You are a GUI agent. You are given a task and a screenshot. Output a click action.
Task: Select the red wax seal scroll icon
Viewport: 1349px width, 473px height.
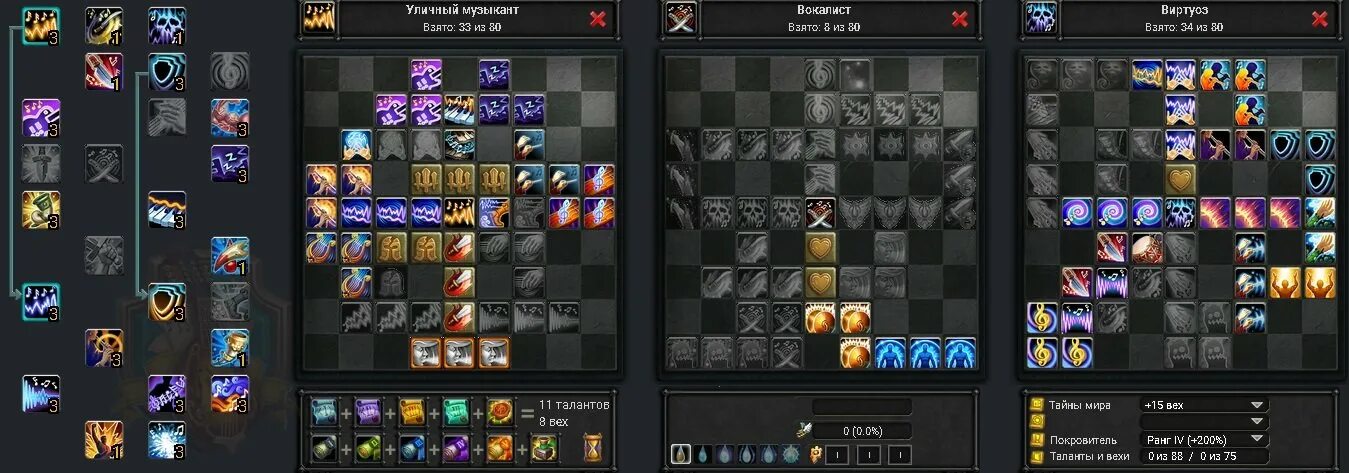click(500, 412)
